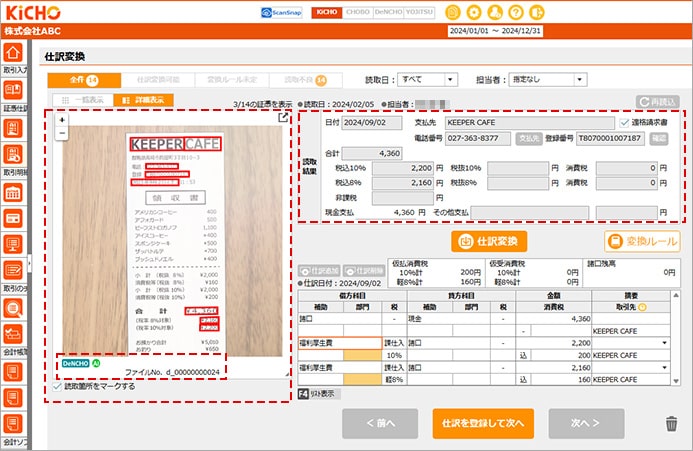Open the credit card icon in sidebar
The width and height of the screenshot is (693, 451).
[x=13, y=218]
